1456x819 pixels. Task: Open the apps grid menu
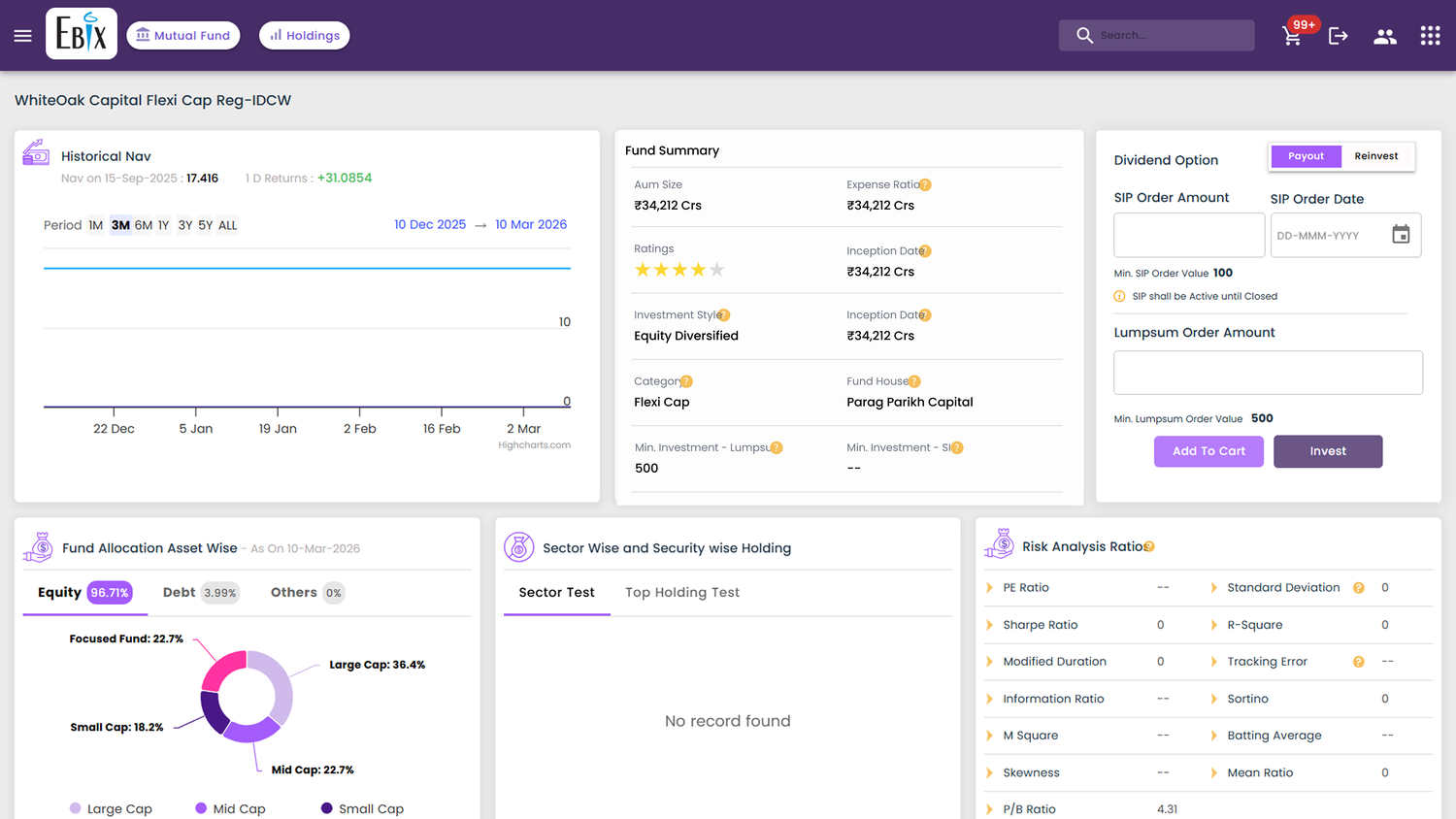(1430, 36)
